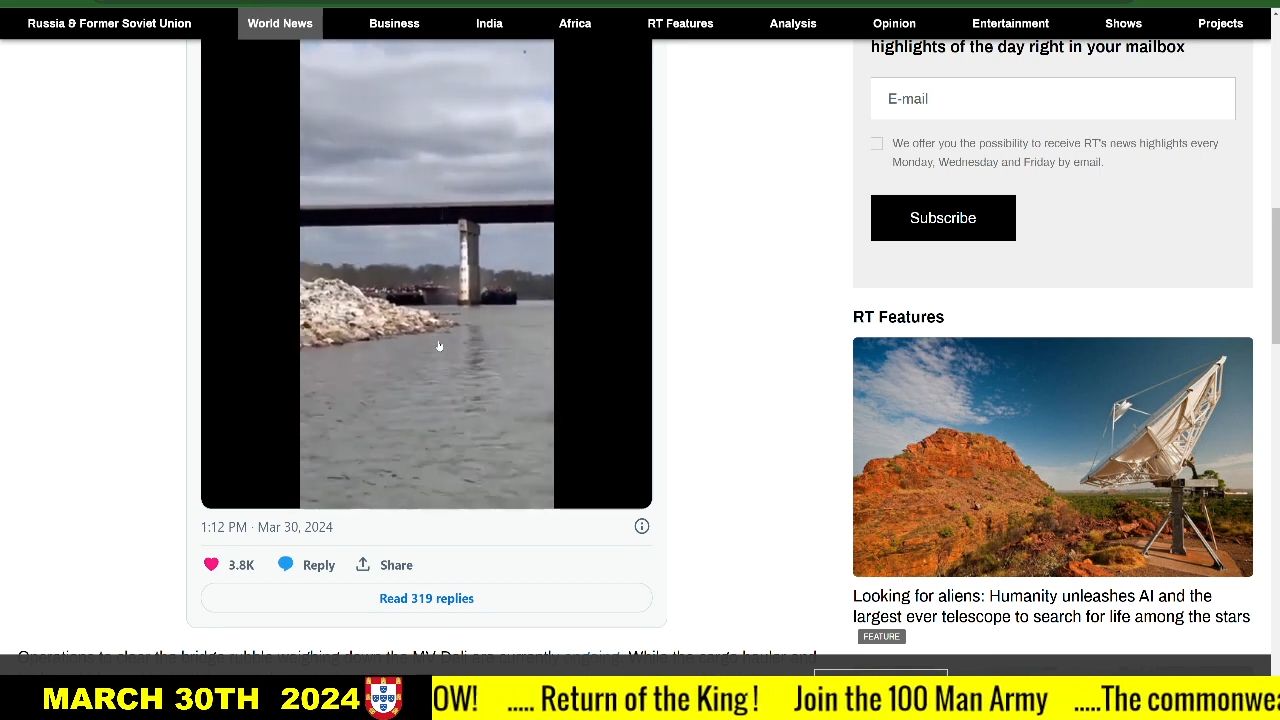Click the tweet timestamp Mar 30, 2024
The height and width of the screenshot is (720, 1280).
coord(267,527)
